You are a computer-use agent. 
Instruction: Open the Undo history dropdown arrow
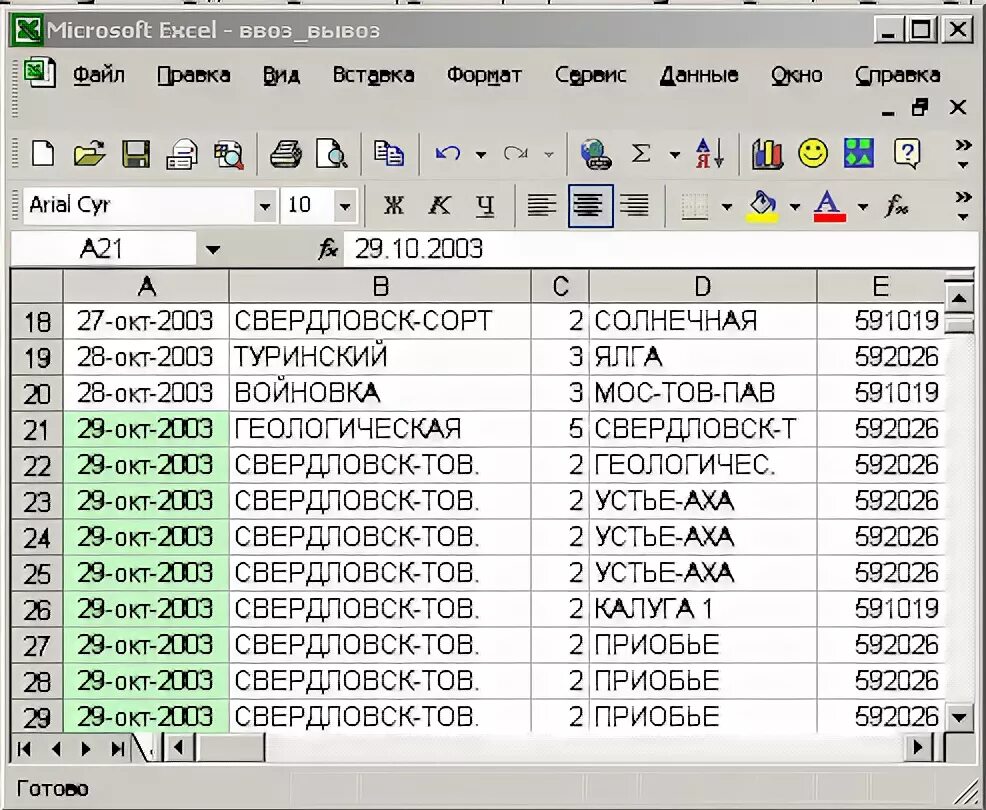coord(481,154)
